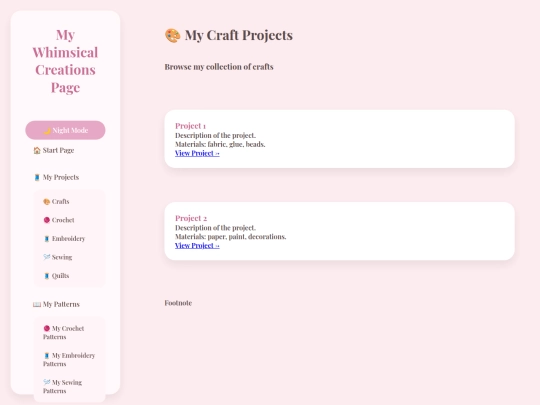Viewport: 540px width, 405px height.
Task: Click the materials line 'paper, paint, decorations'
Action: point(230,237)
